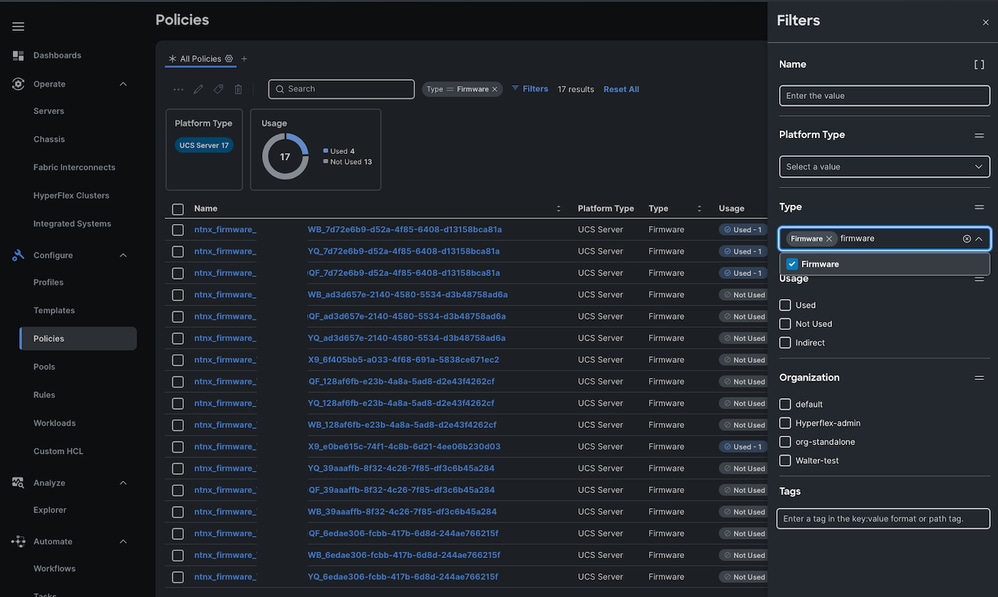Screen dimensions: 998x597
Task: Click the Tags filter input field
Action: 884,519
